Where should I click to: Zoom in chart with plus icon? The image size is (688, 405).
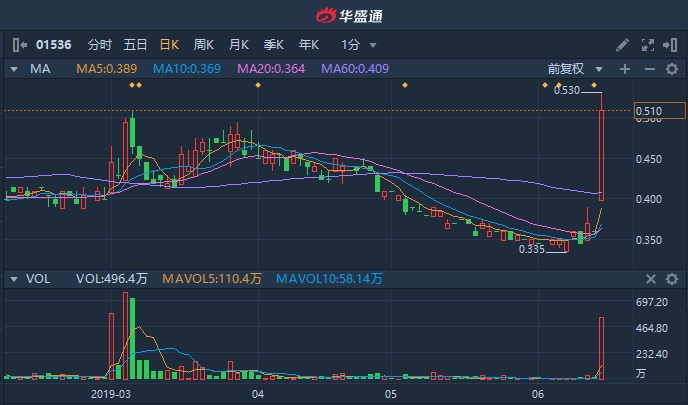click(625, 69)
